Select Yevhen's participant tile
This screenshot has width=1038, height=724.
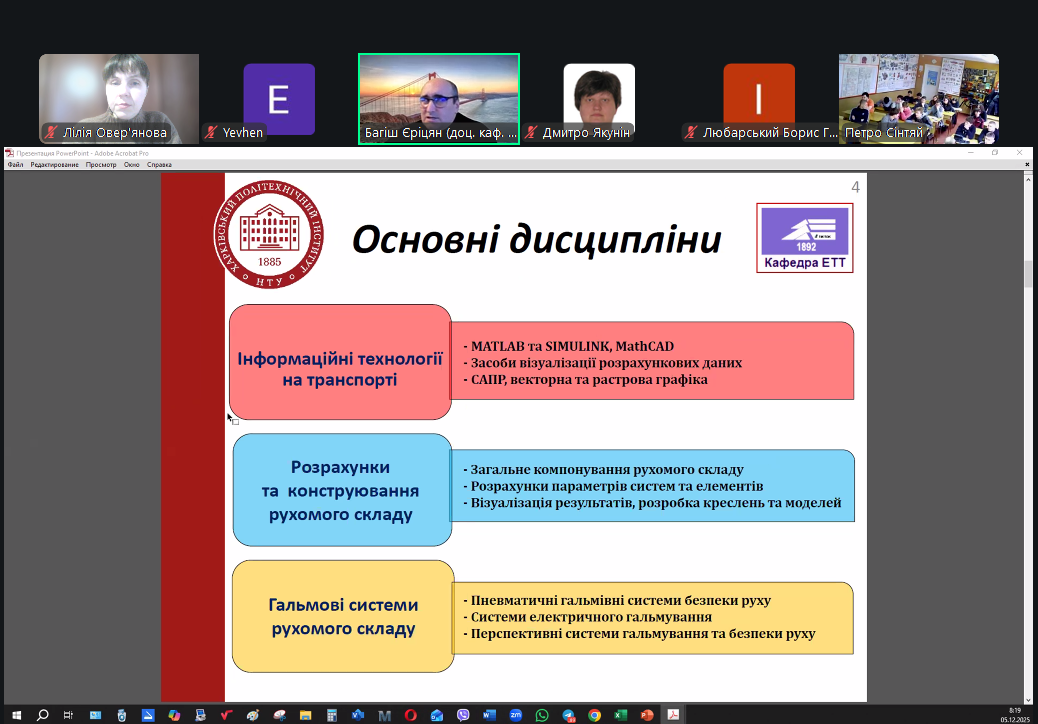coord(279,98)
